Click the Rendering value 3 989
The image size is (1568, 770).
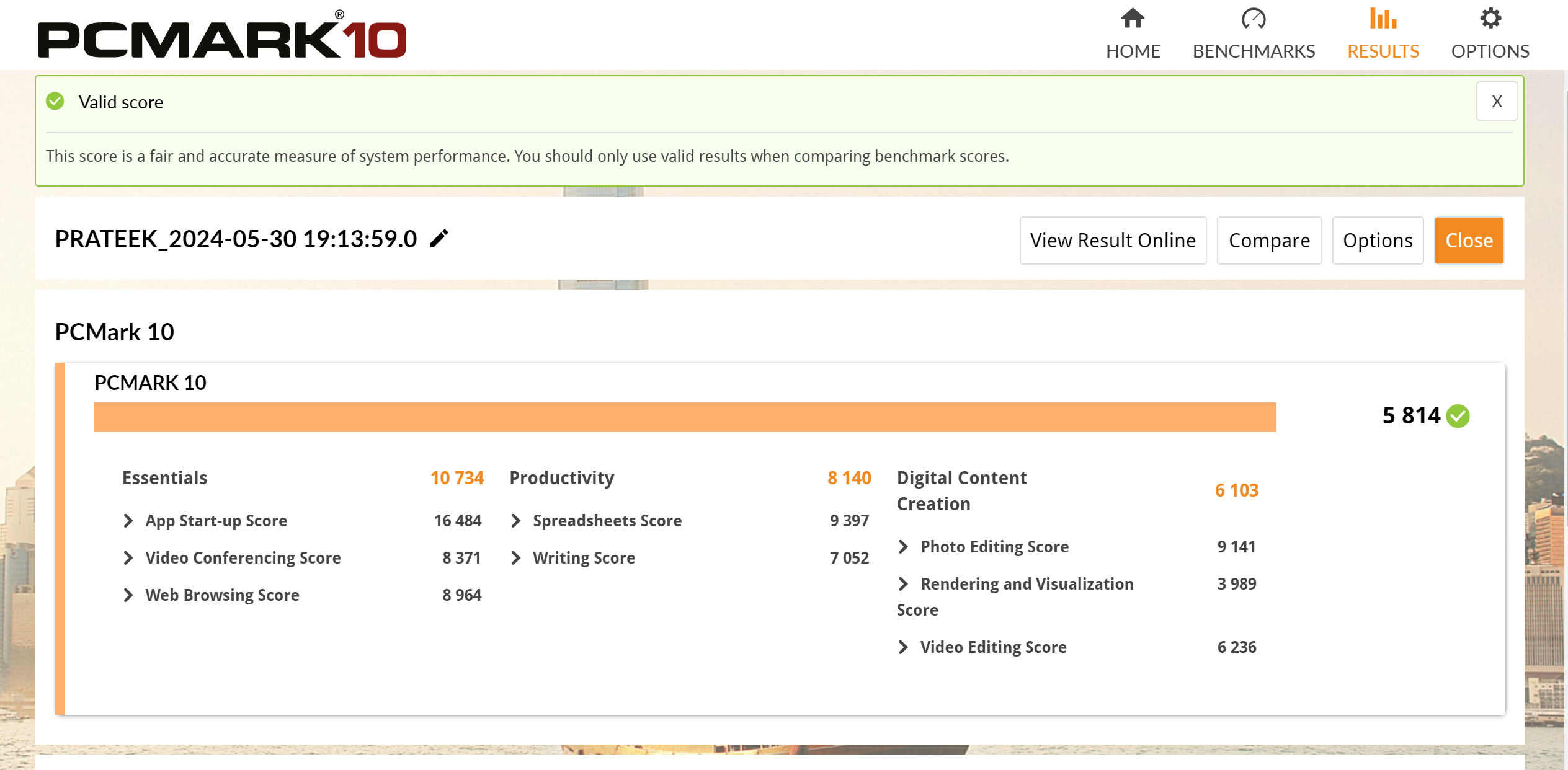(x=1237, y=584)
